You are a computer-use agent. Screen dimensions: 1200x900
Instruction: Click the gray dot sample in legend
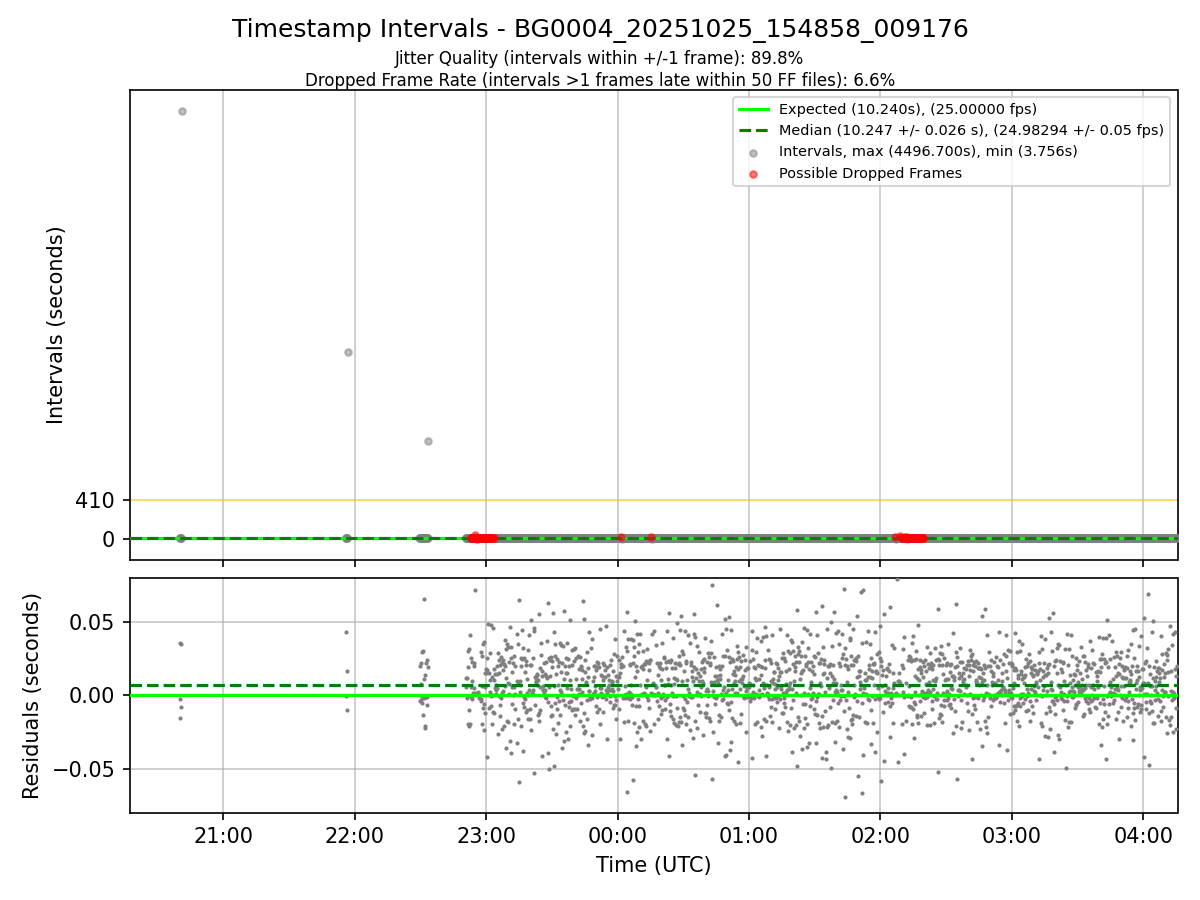coord(754,152)
